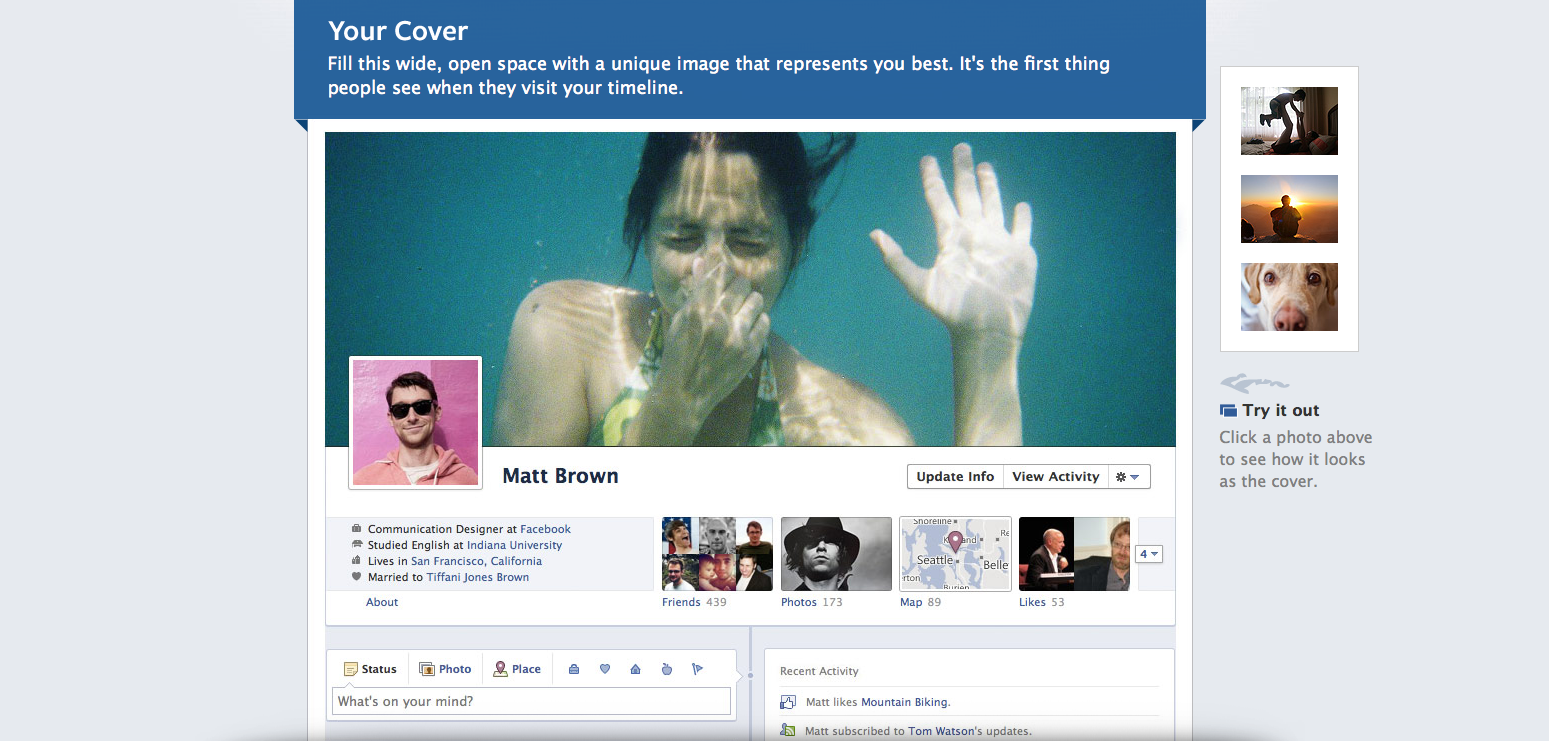
Task: Expand the '4' more sections dropdown
Action: (x=1149, y=554)
